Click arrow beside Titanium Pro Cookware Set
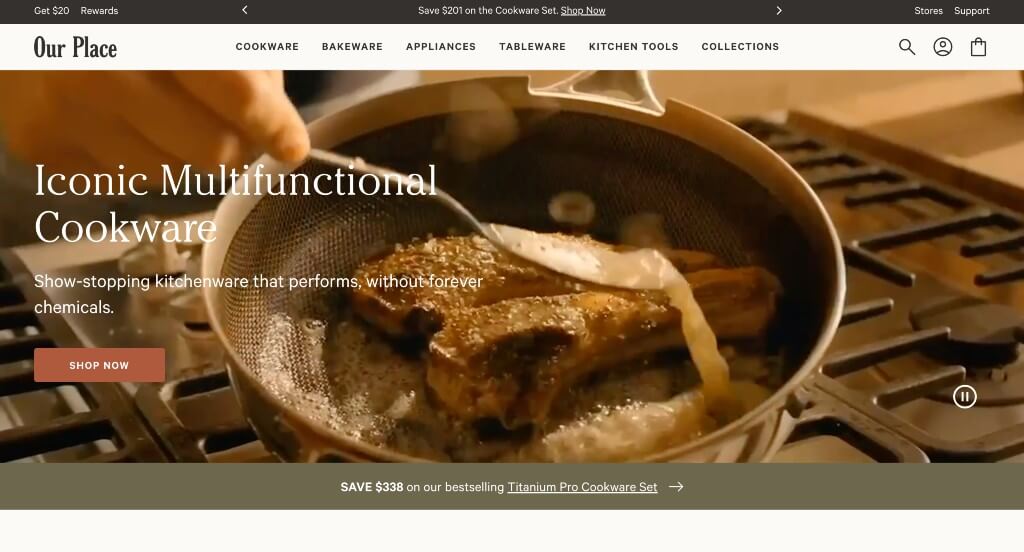This screenshot has width=1024, height=552. 676,487
